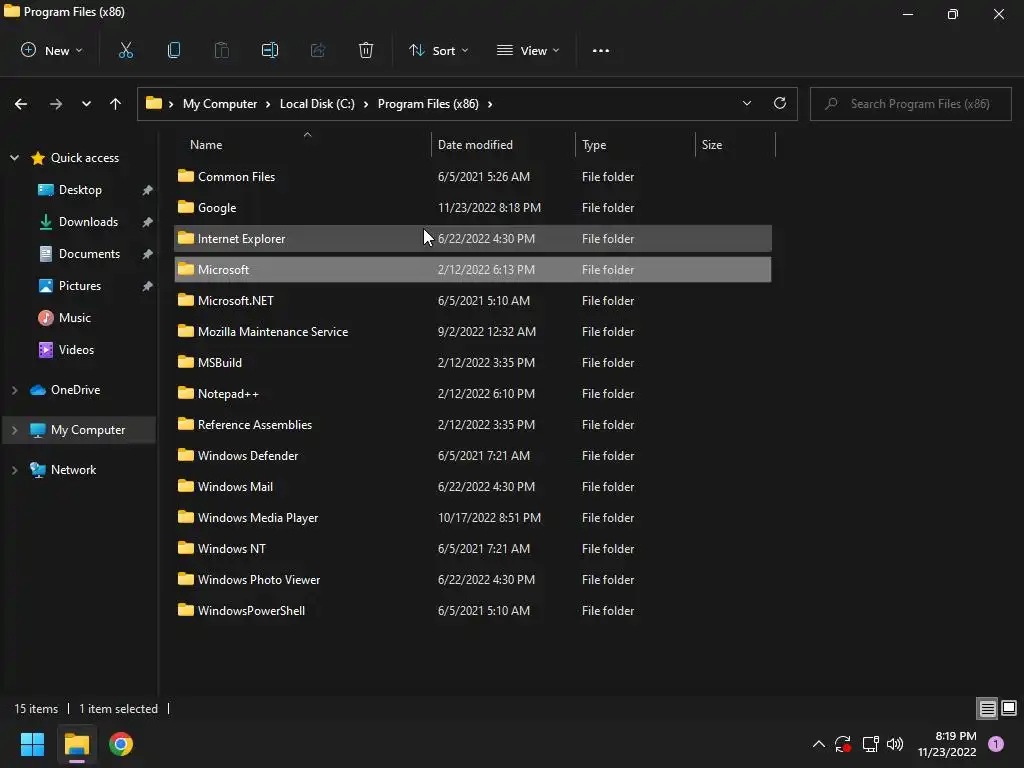Screen dimensions: 1024x768
Task: Expand chevron after Program Files (x86) breadcrumb
Action: [x=490, y=104]
